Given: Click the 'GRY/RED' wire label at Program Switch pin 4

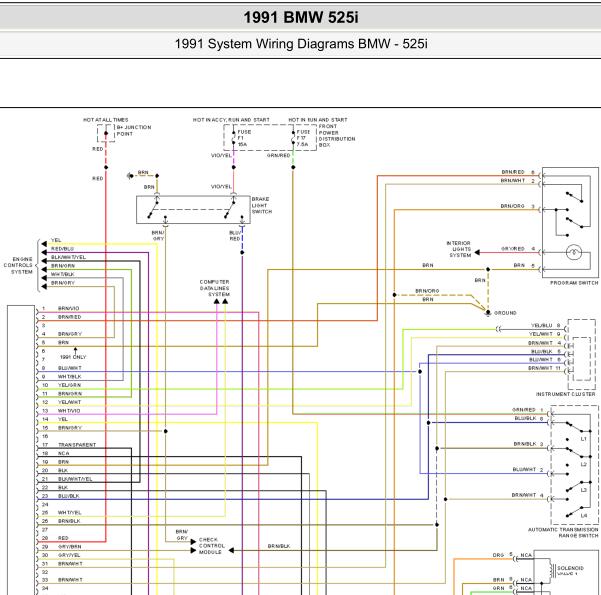Looking at the screenshot, I should (513, 249).
